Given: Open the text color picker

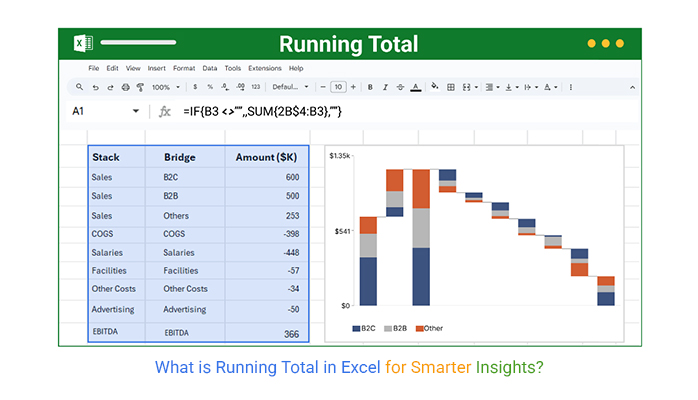Looking at the screenshot, I should click(x=417, y=87).
